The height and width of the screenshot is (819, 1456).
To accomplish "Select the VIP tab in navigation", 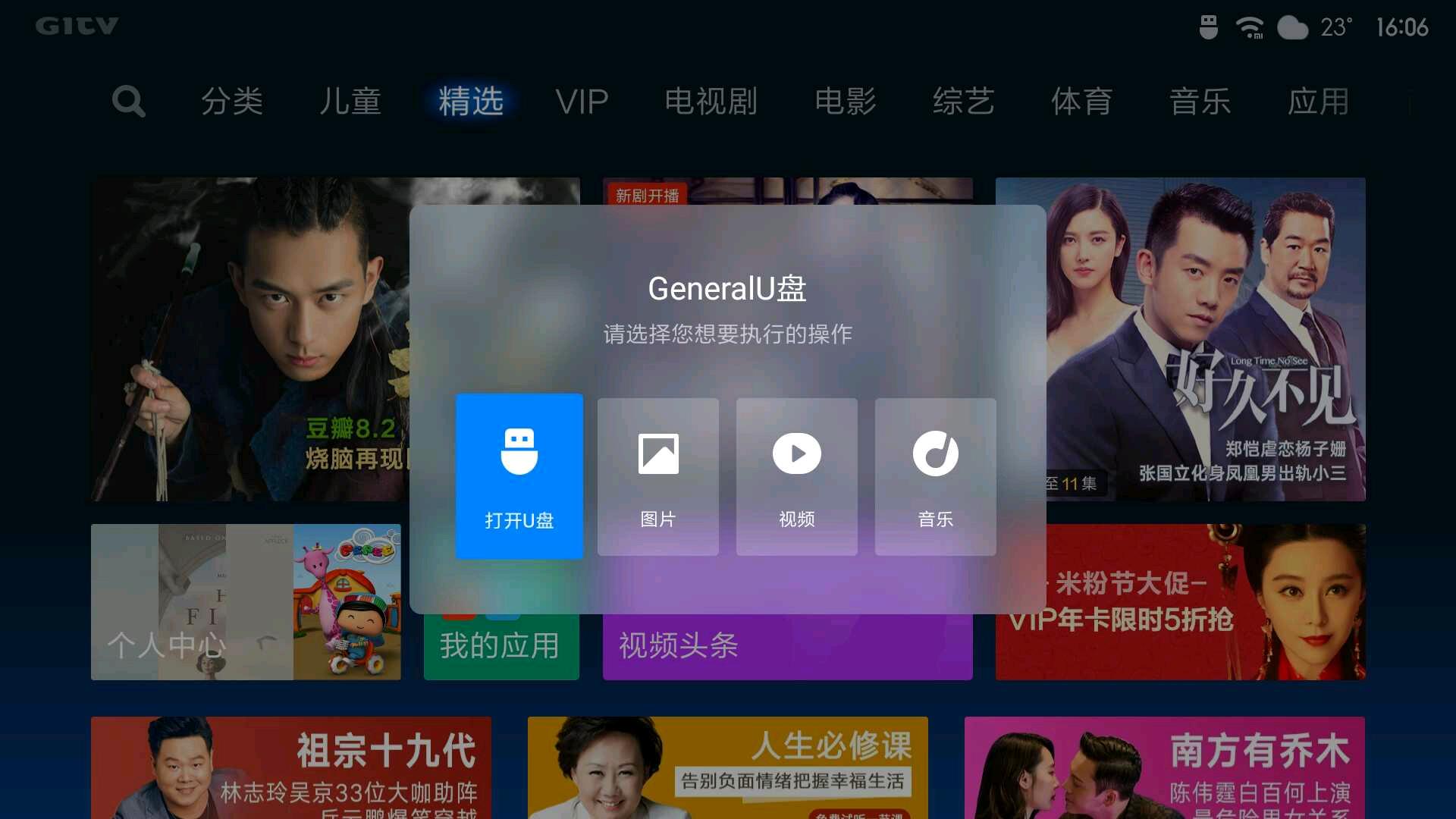I will tap(582, 100).
